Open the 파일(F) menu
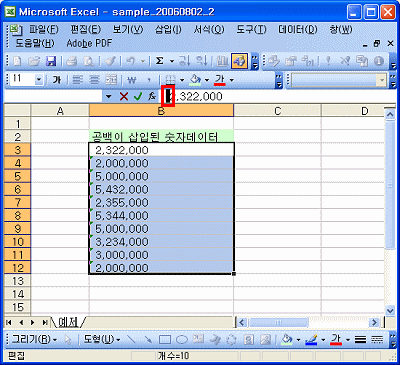This screenshot has height=365, width=400. click(x=44, y=30)
